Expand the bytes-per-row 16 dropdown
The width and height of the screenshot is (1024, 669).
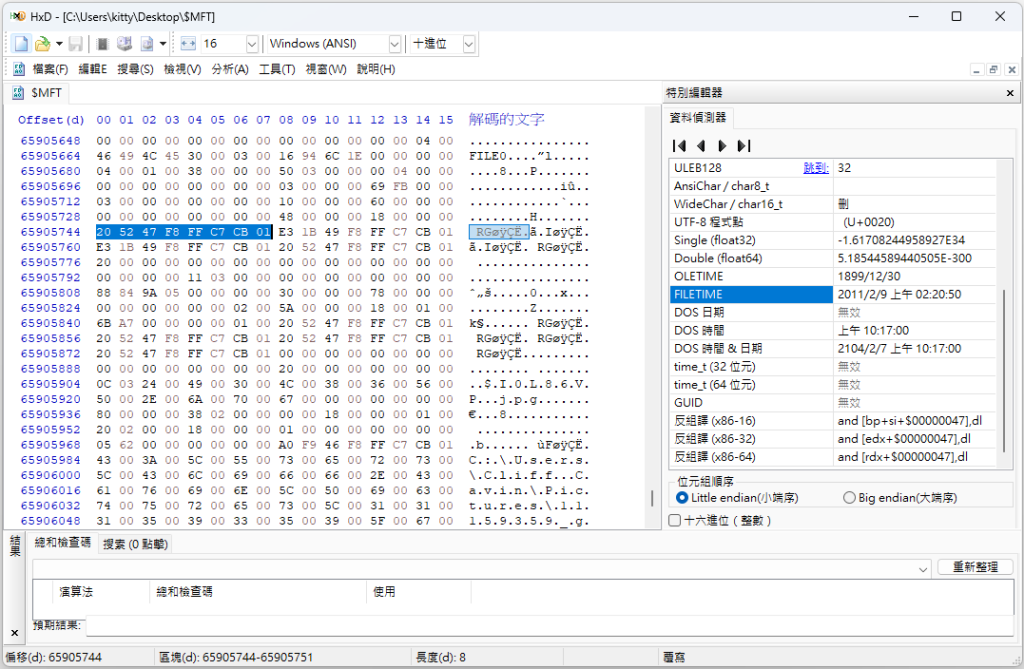click(x=252, y=44)
